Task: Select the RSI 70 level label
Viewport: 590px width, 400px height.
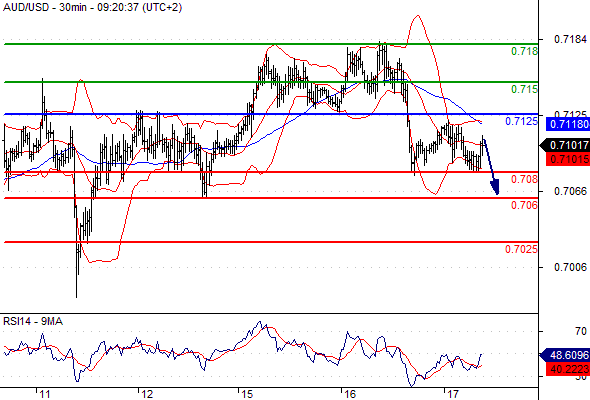Action: [581, 332]
